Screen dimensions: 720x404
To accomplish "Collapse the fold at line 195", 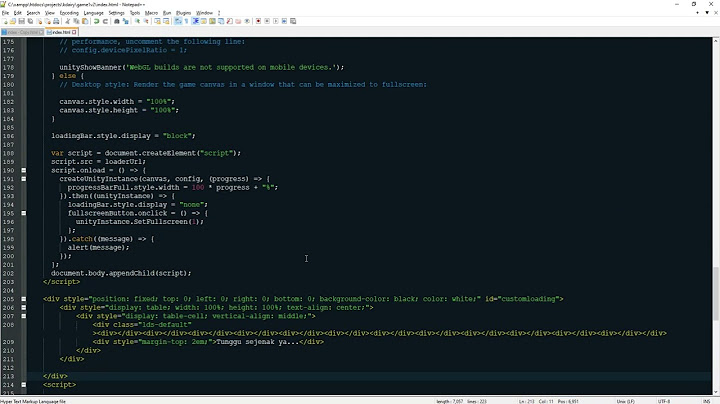I will click(23, 213).
